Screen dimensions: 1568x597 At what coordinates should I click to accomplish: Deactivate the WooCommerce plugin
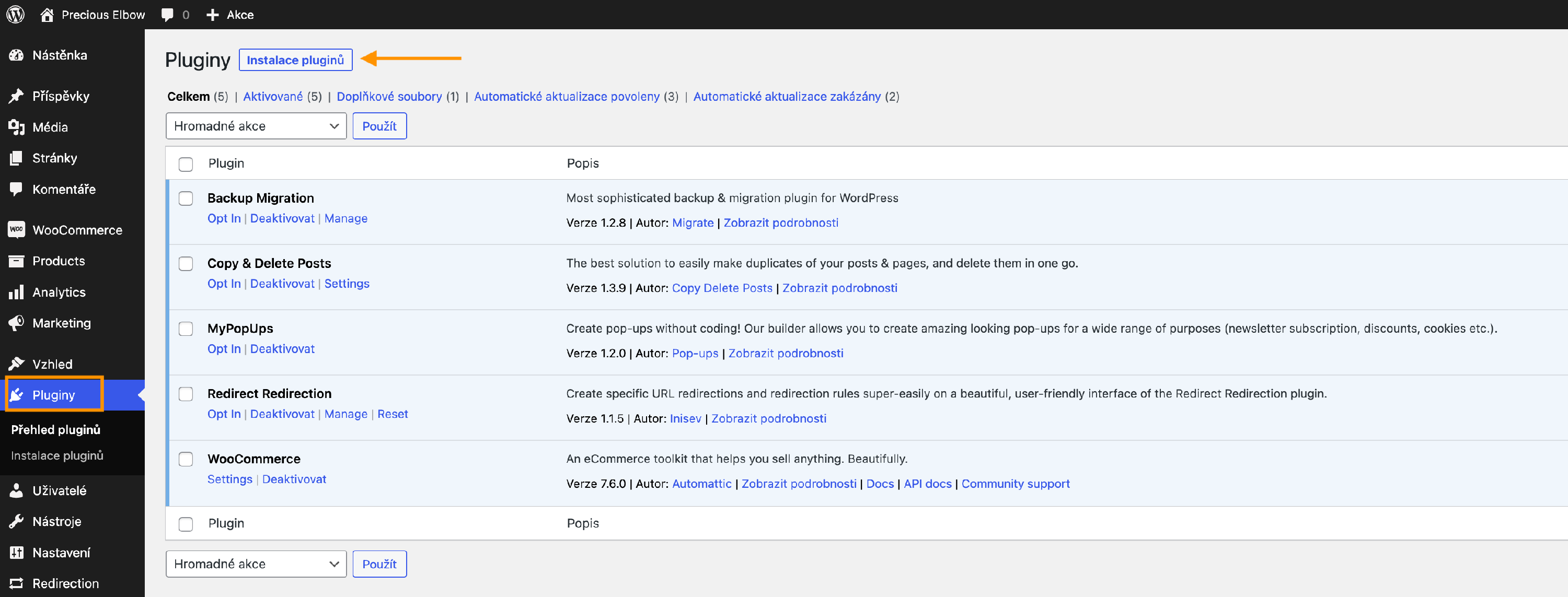click(x=294, y=479)
